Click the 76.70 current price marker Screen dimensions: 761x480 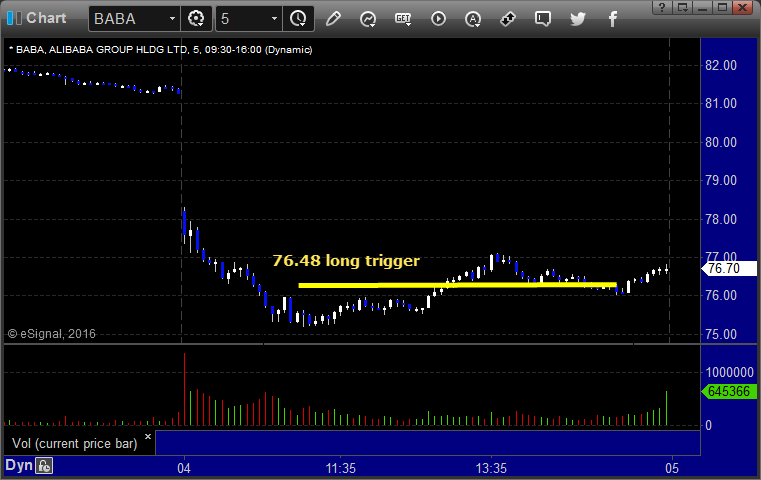[x=729, y=268]
